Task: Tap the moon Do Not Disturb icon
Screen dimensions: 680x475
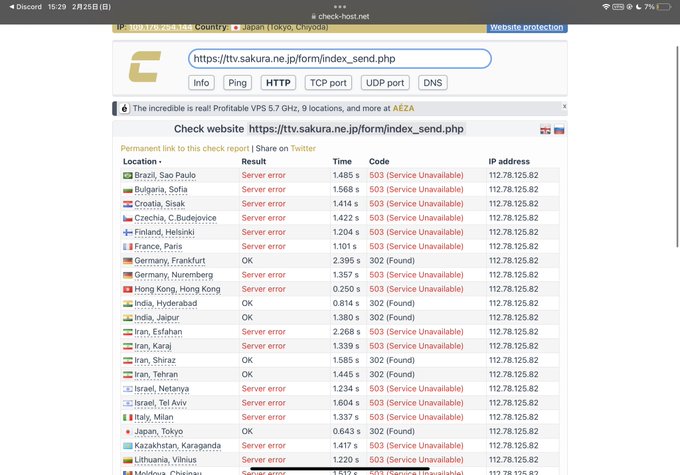Action: (638, 7)
